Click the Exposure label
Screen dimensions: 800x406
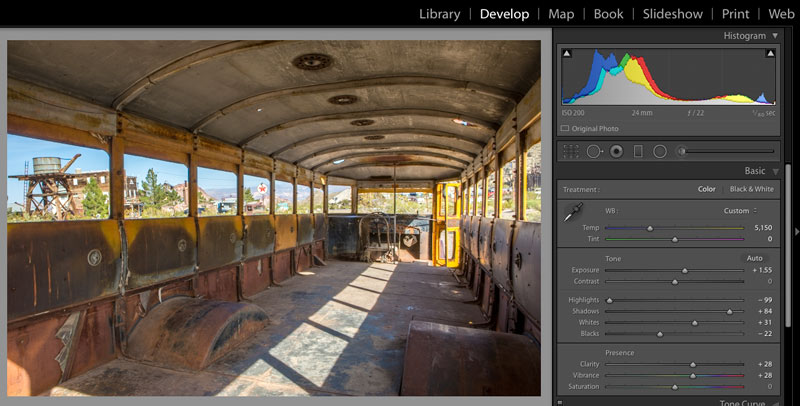point(585,270)
